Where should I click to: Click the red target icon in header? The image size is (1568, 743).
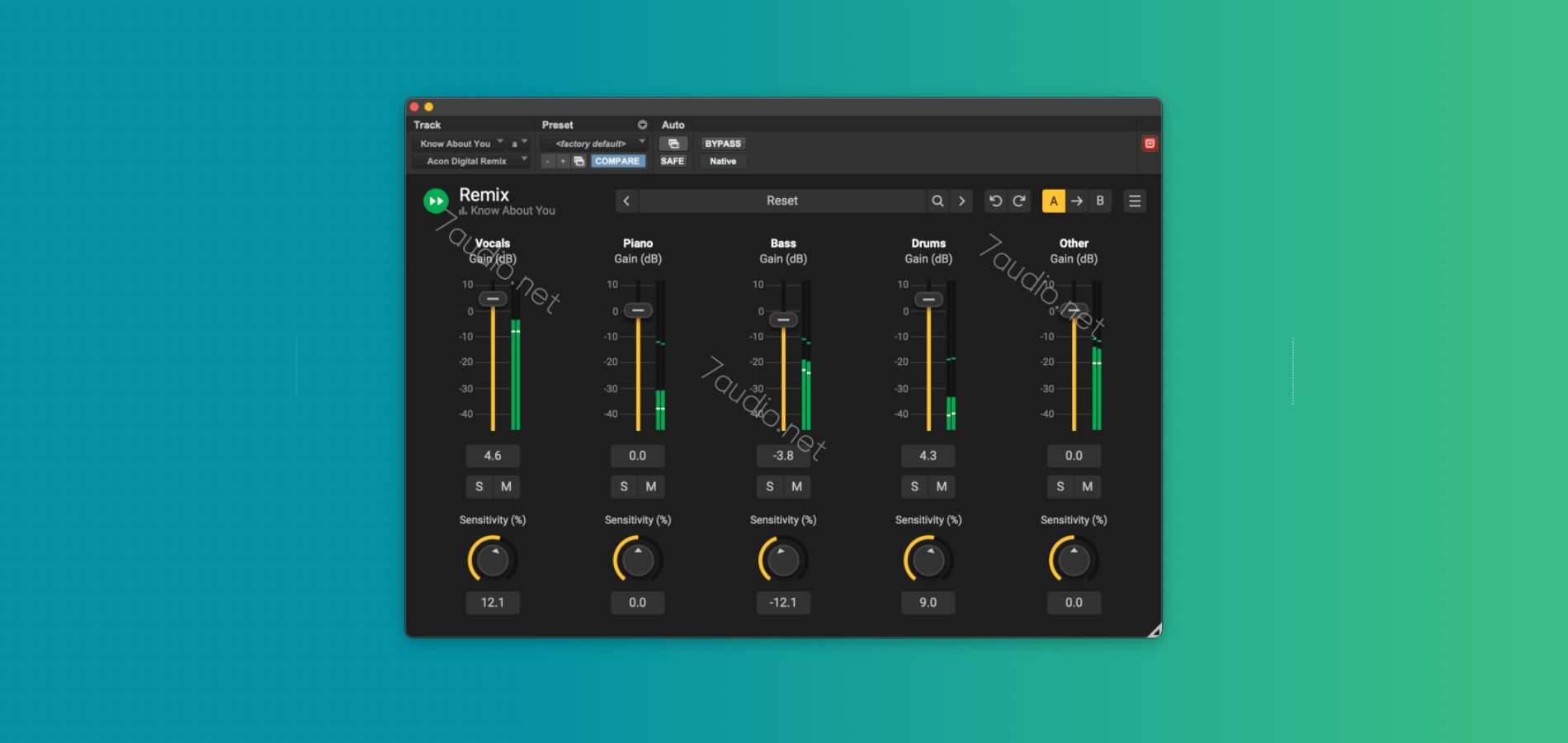pos(1150,144)
